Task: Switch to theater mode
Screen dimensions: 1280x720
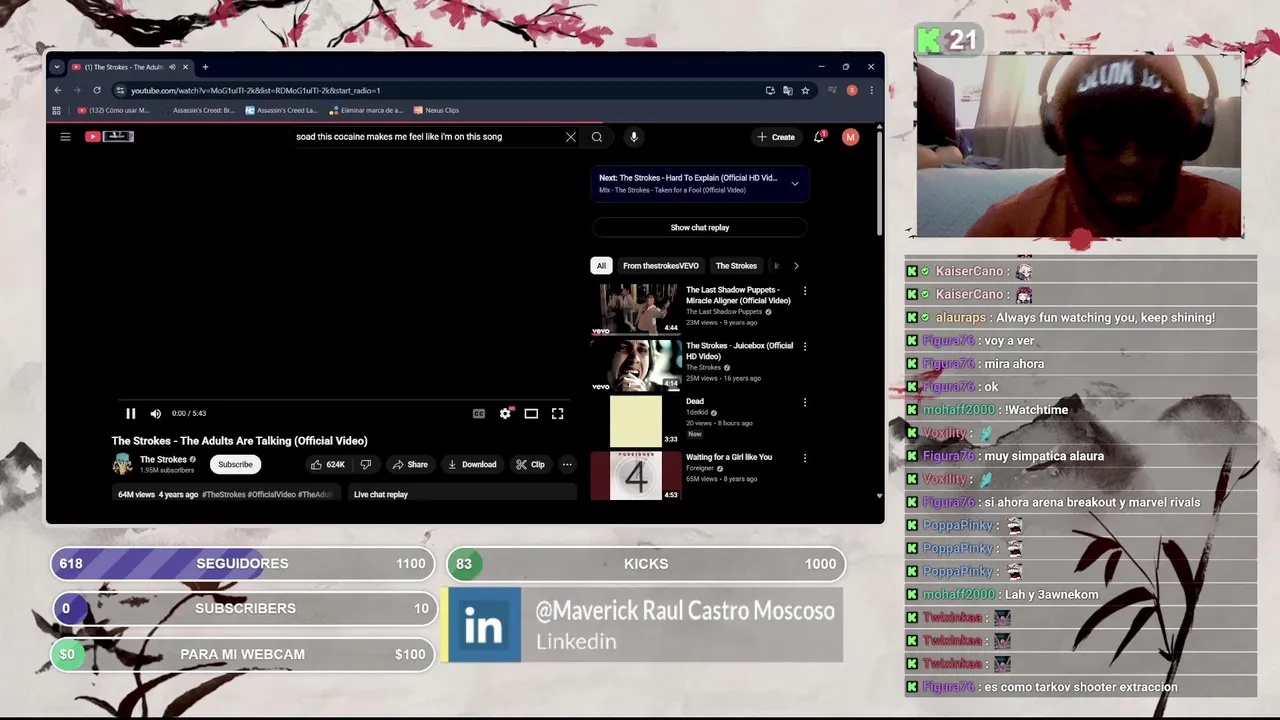Action: point(531,413)
